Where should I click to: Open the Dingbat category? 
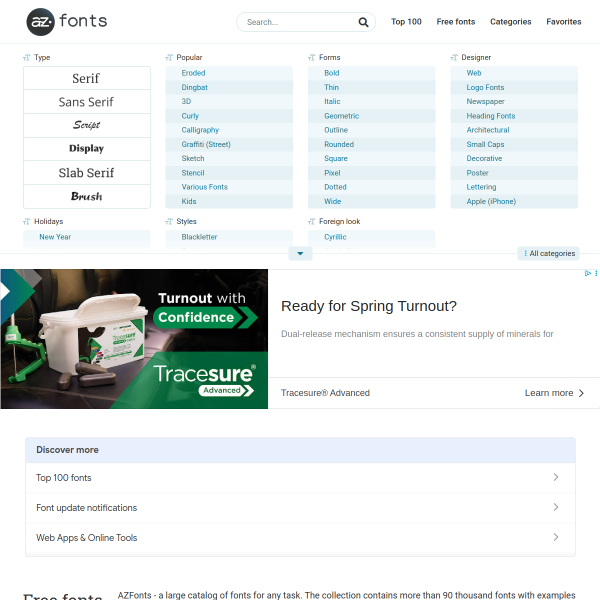pyautogui.click(x=229, y=87)
